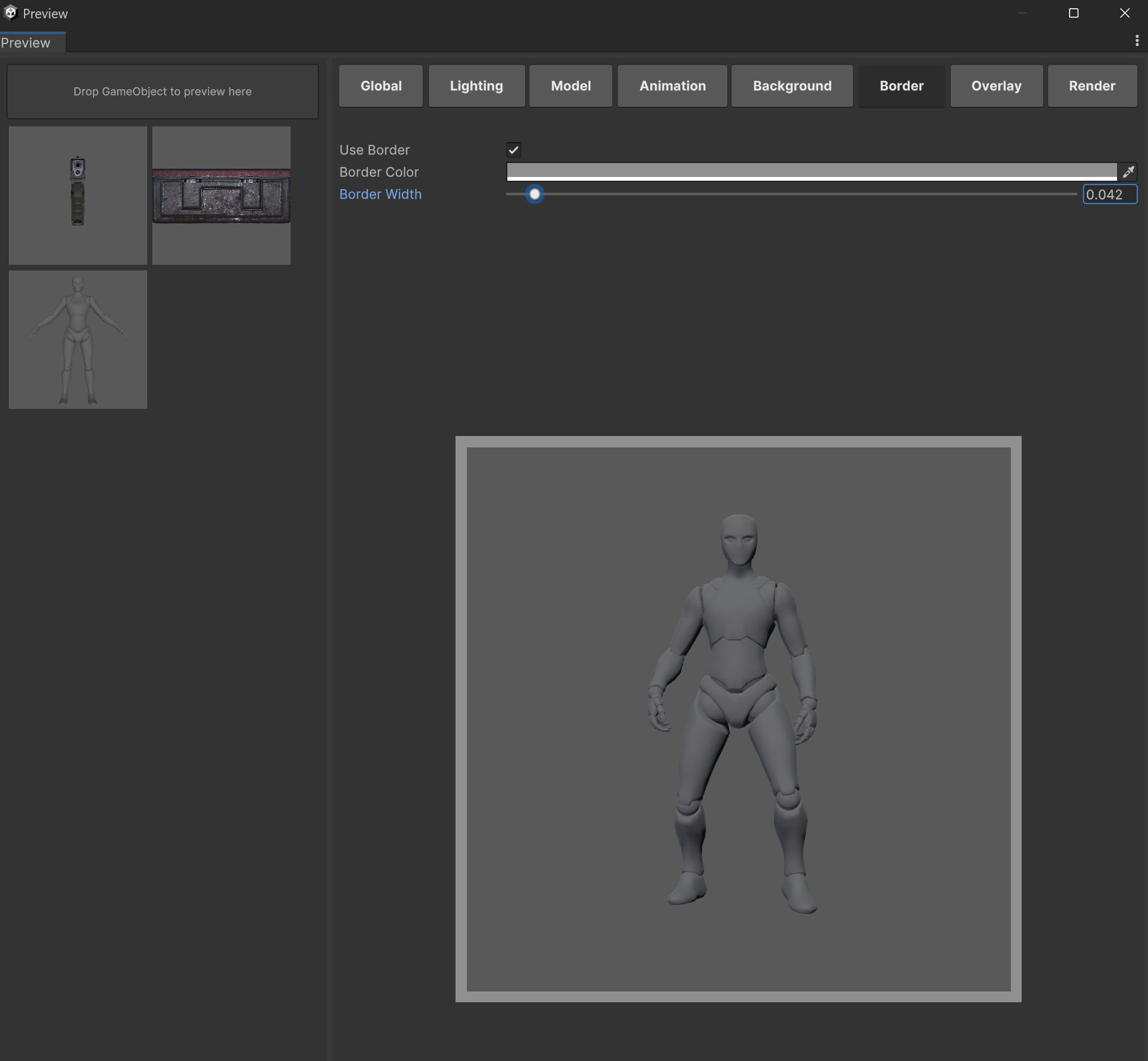This screenshot has width=1148, height=1061.
Task: Switch to the Lighting tab
Action: pyautogui.click(x=476, y=86)
